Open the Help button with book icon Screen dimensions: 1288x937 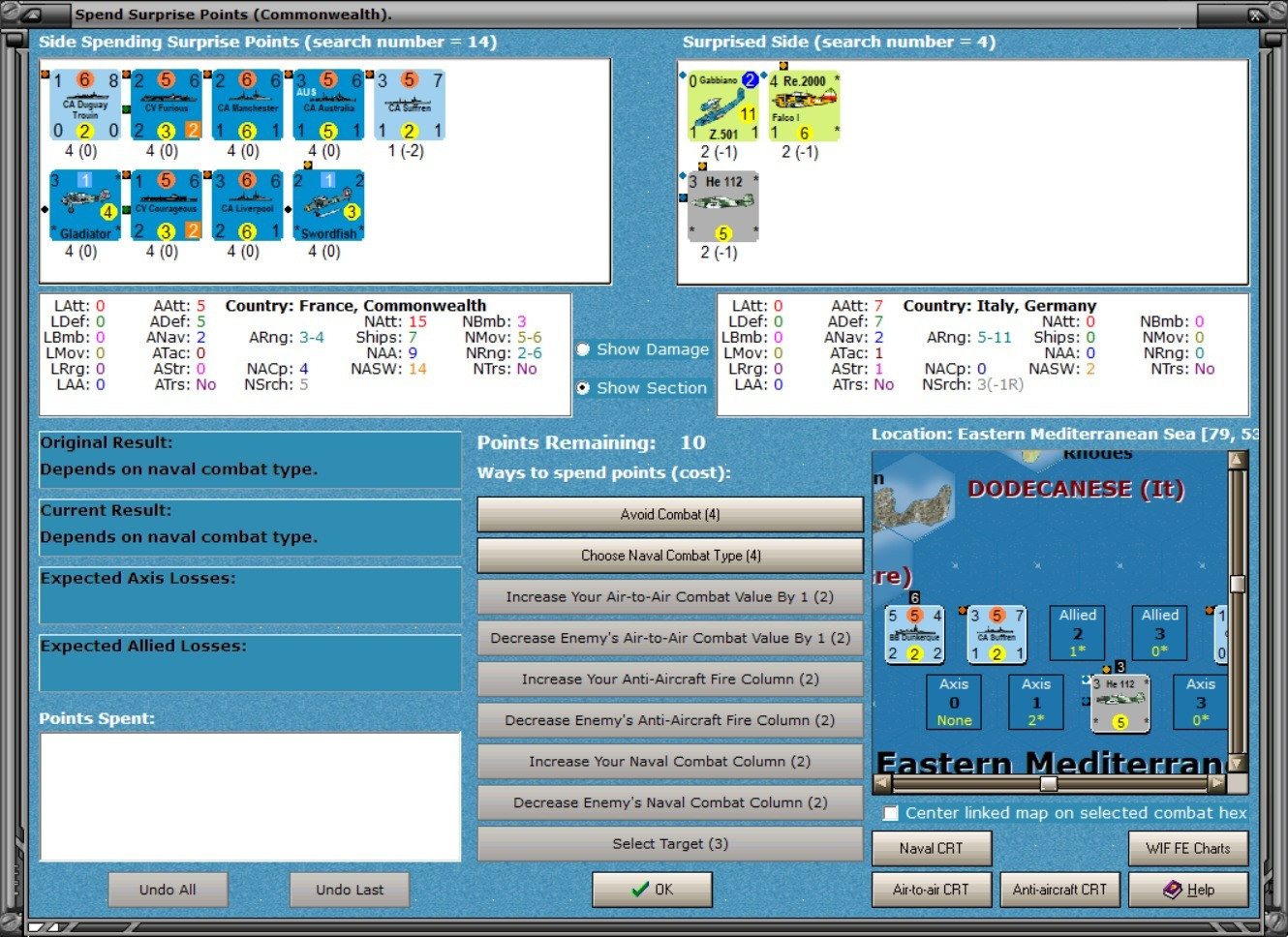pos(1188,890)
